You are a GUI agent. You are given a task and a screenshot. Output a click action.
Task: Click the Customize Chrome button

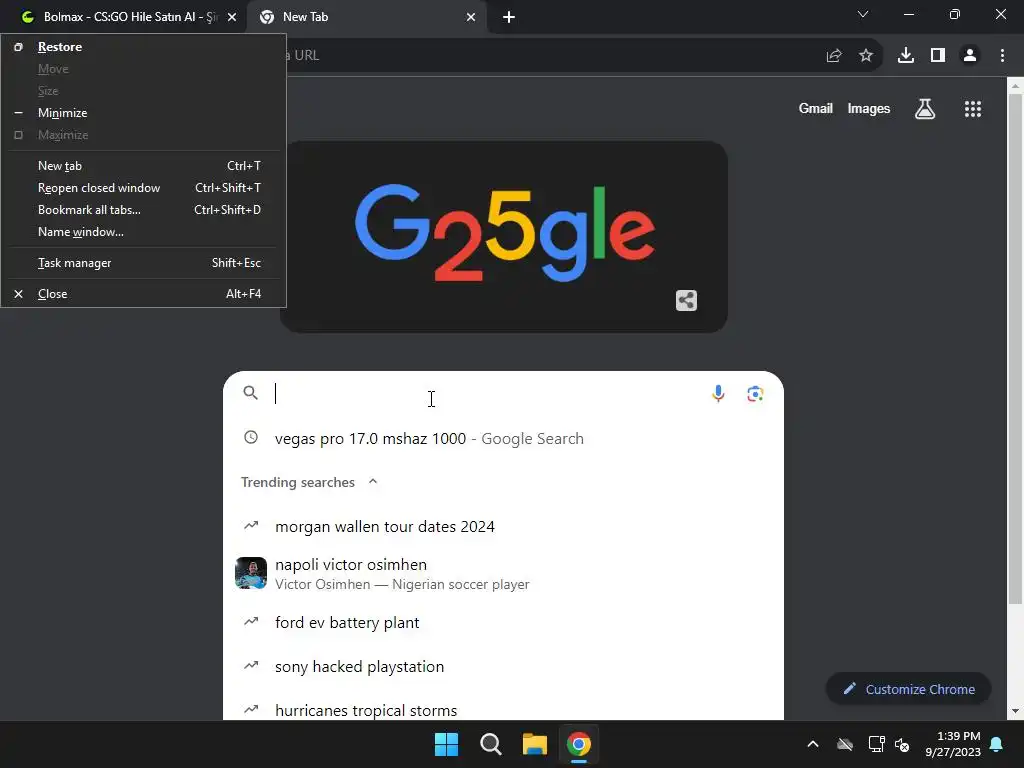coord(908,689)
